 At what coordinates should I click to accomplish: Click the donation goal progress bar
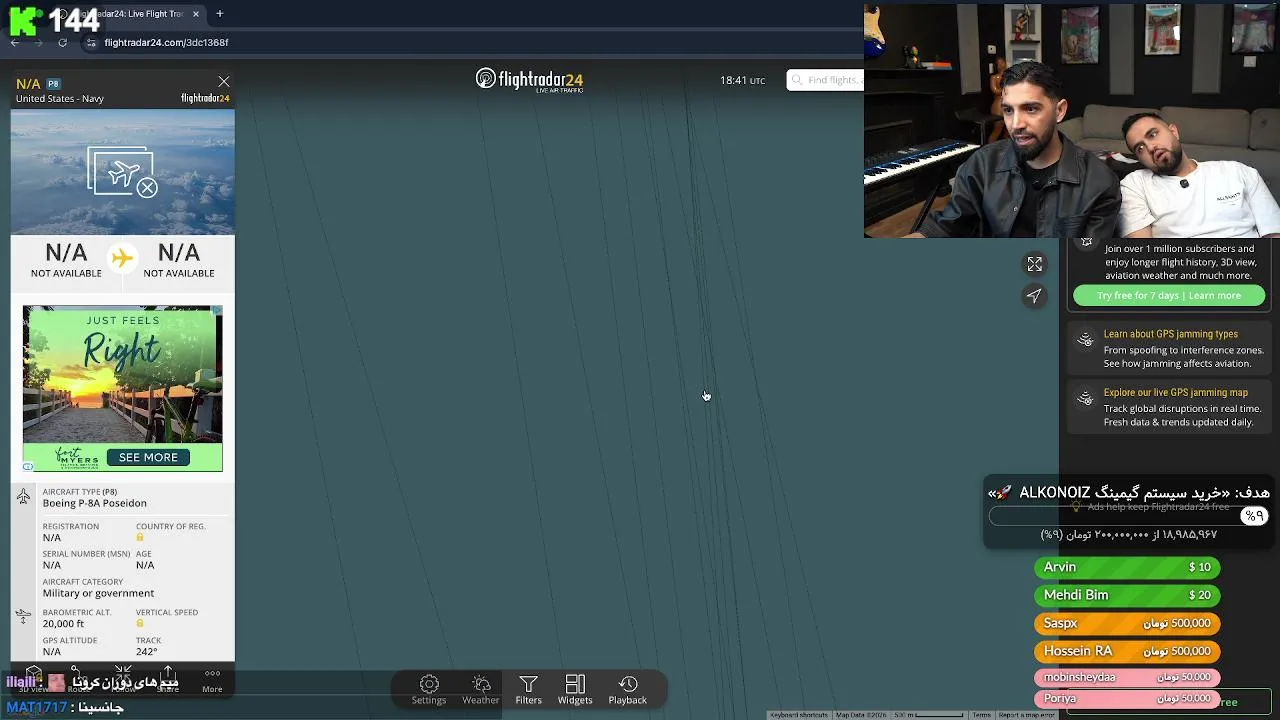pyautogui.click(x=1129, y=516)
